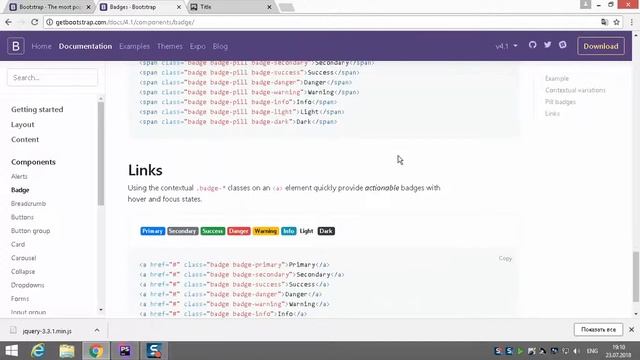Click the sidebar scrollbar thumb
Image resolution: width=640 pixels, height=360 pixels.
point(101,153)
